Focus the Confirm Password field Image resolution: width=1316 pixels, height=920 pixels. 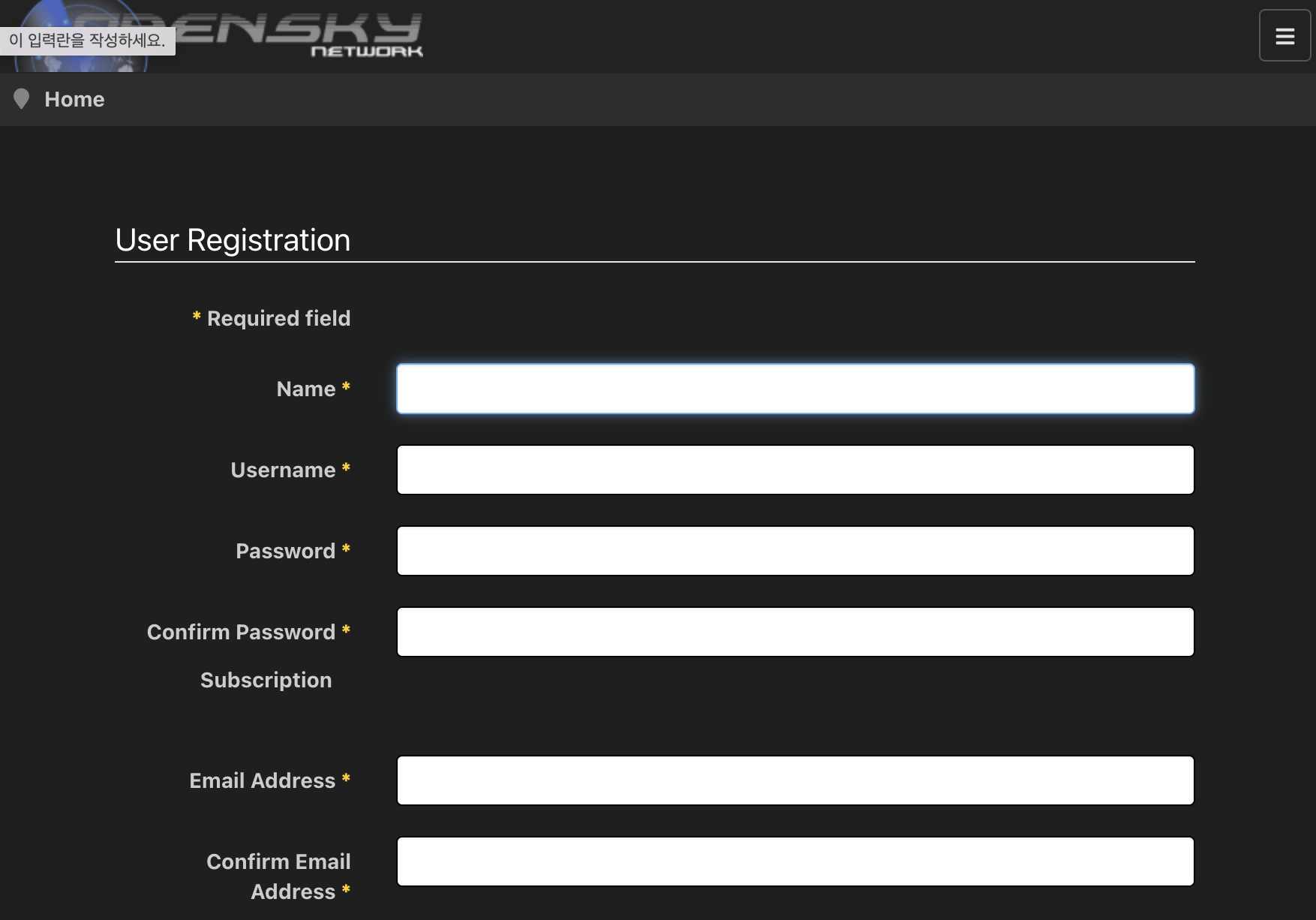795,631
